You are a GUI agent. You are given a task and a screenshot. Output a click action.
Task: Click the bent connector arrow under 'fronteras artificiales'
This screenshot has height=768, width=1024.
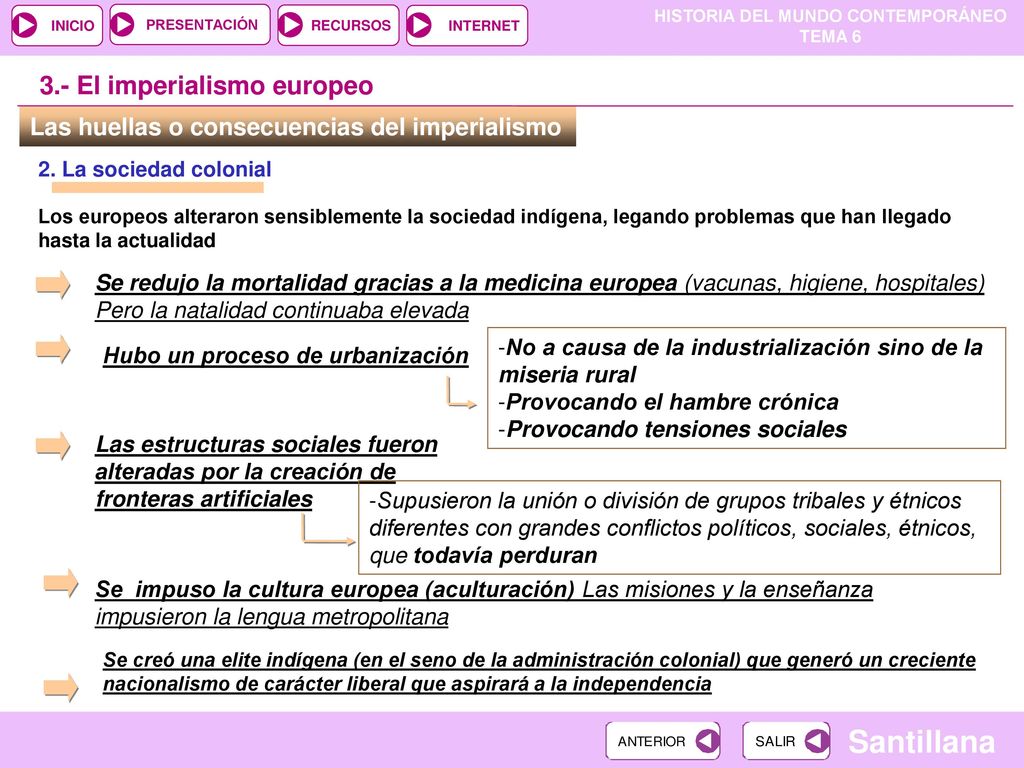[328, 529]
